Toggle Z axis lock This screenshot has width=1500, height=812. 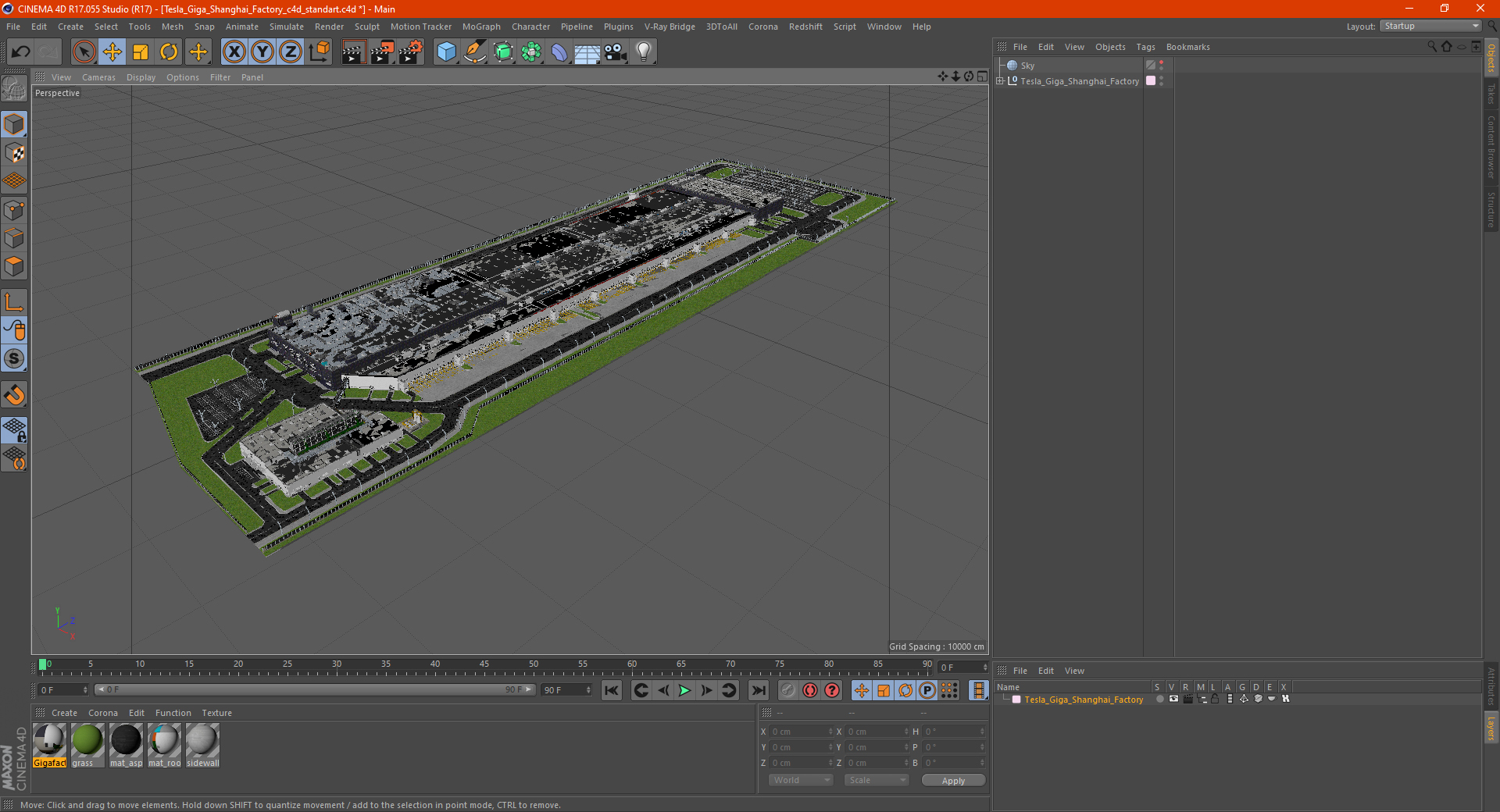click(x=291, y=52)
